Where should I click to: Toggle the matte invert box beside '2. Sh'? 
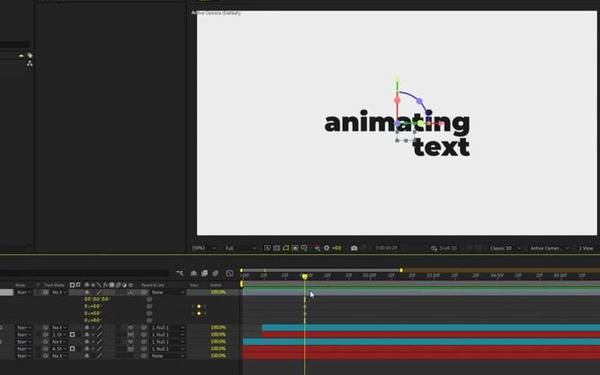72,334
